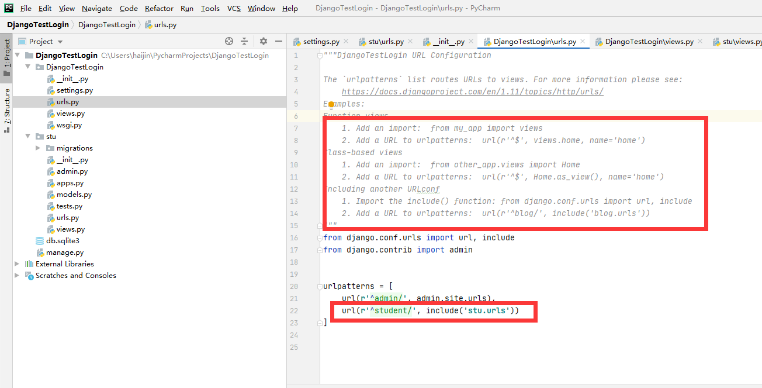The height and width of the screenshot is (388, 762).
Task: Open Project panel settings gear
Action: coord(263,41)
